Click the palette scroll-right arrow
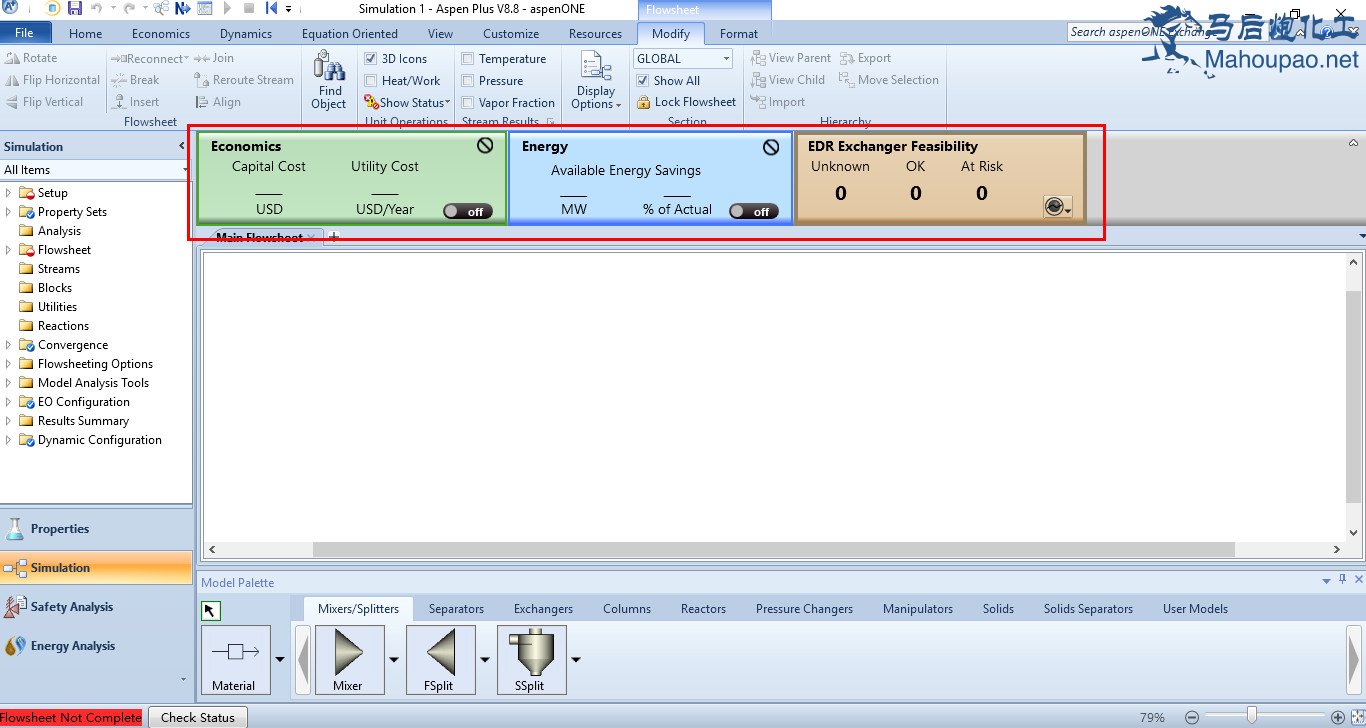This screenshot has height=728, width=1366. pyautogui.click(x=1354, y=659)
